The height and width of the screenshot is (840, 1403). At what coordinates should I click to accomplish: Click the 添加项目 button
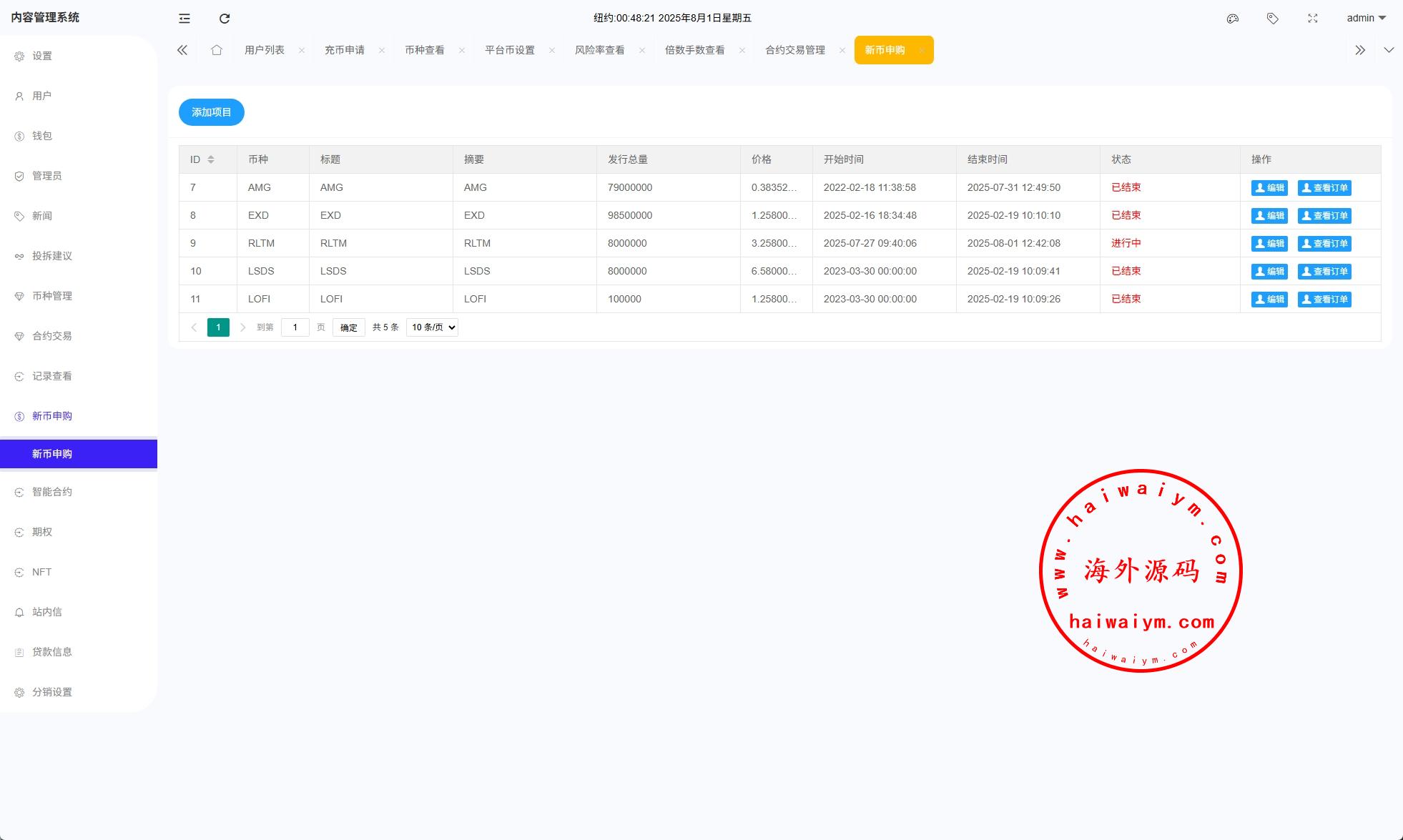pos(211,112)
